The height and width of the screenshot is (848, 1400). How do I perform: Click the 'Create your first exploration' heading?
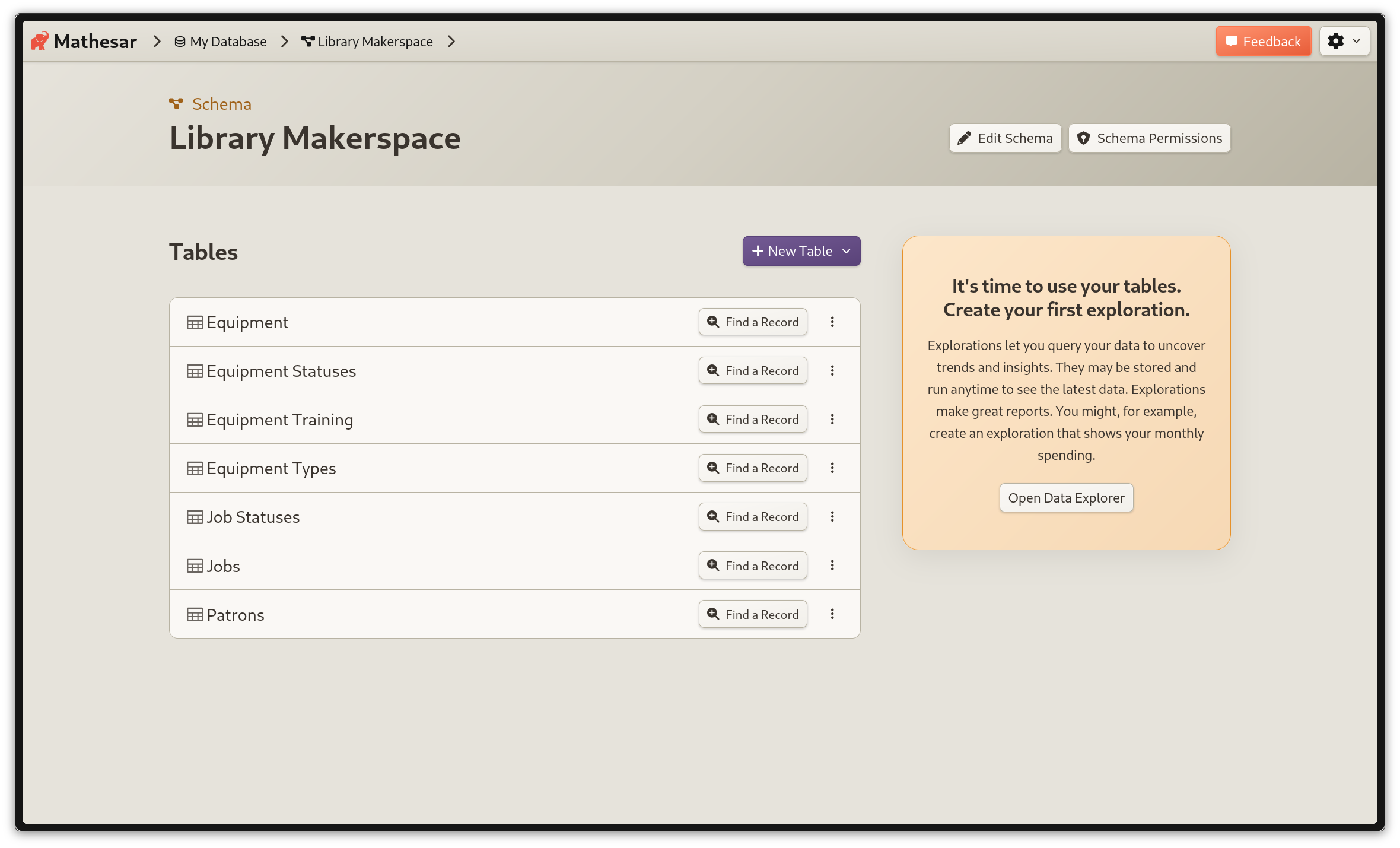pos(1066,310)
